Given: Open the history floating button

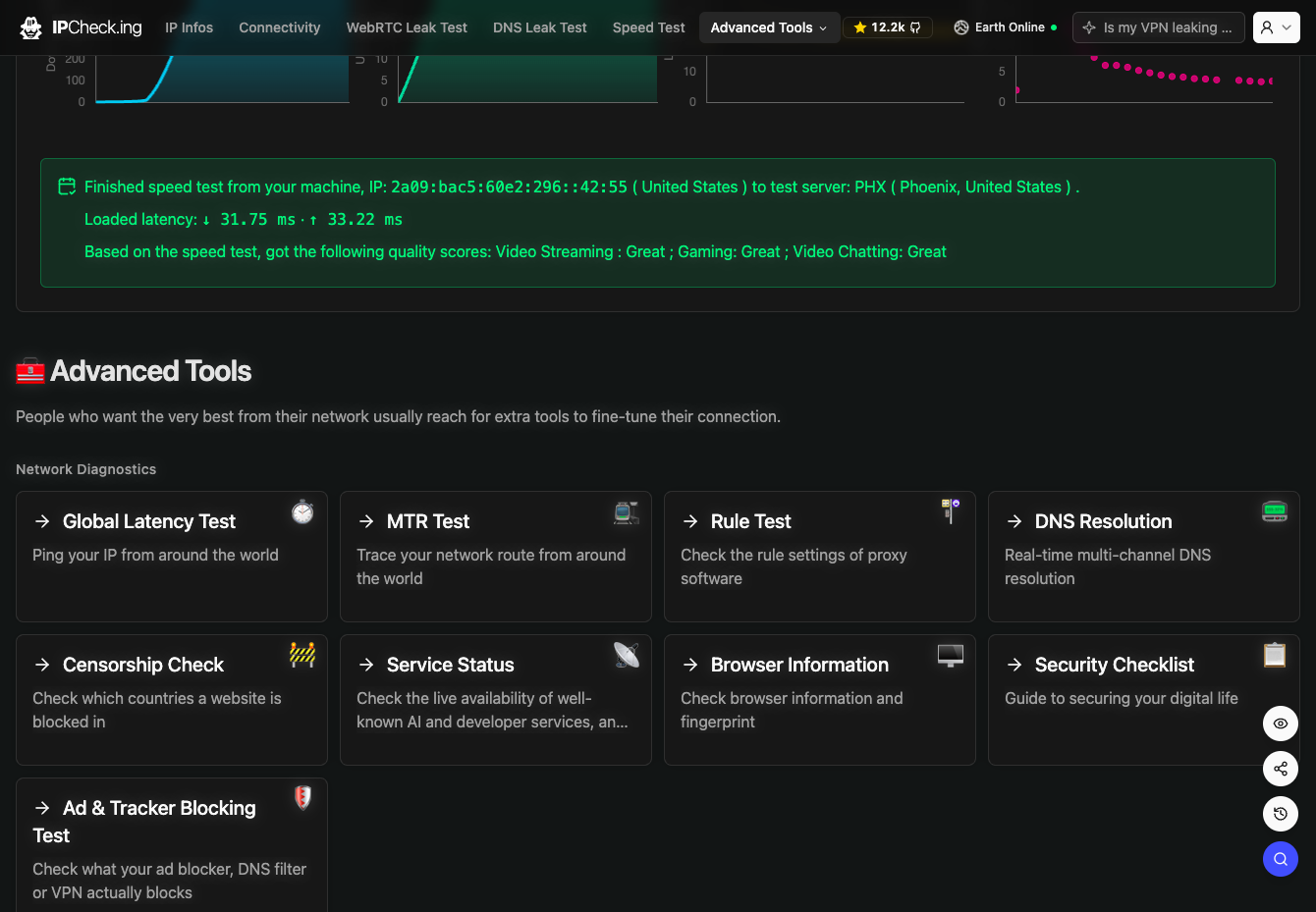Looking at the screenshot, I should [1281, 814].
